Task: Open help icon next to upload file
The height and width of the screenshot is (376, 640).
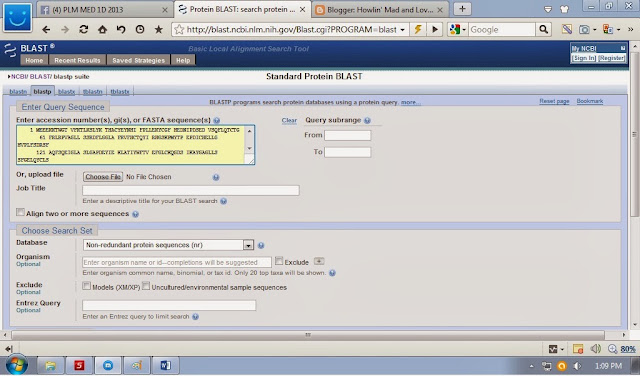Action: [x=216, y=177]
